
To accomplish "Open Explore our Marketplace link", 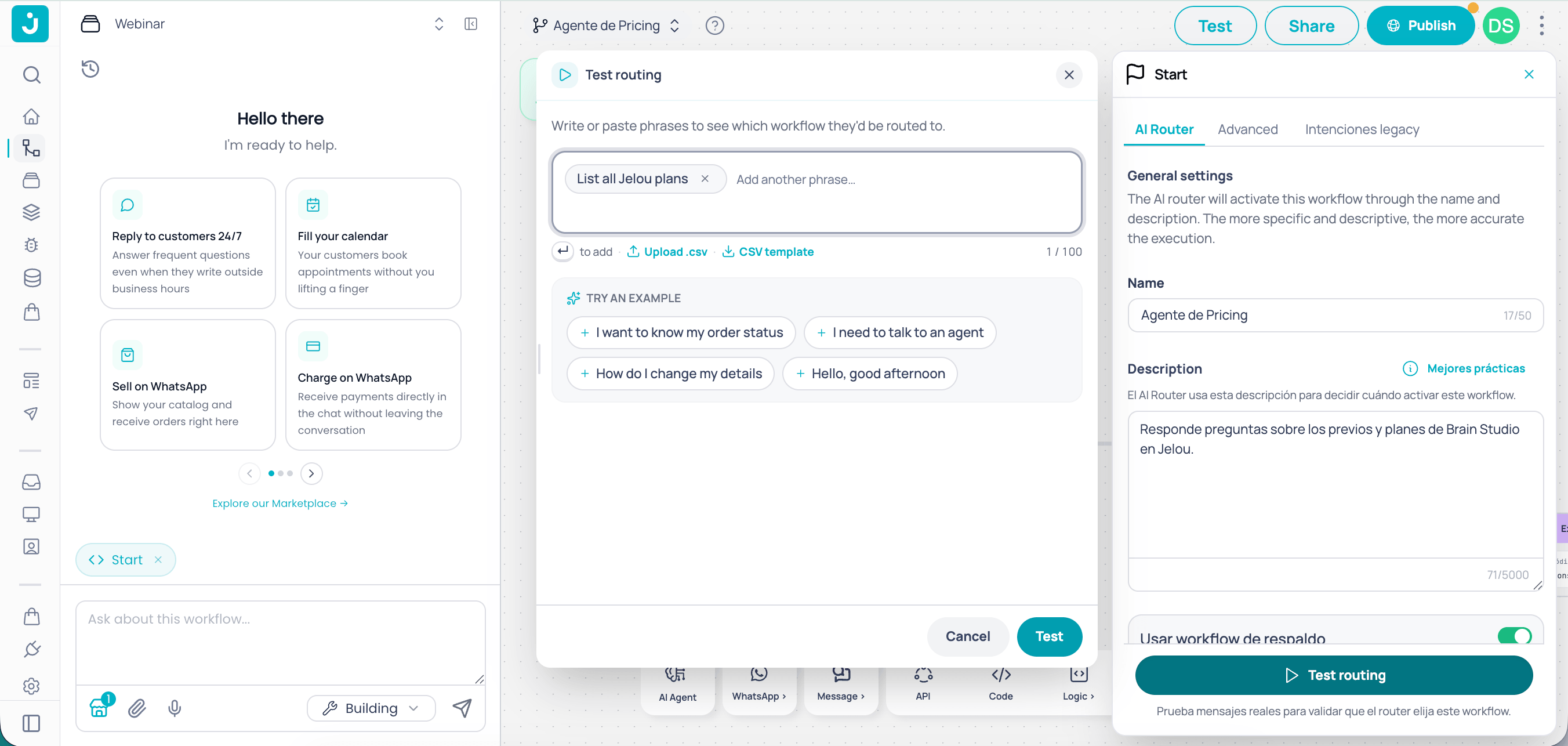I will 280,503.
